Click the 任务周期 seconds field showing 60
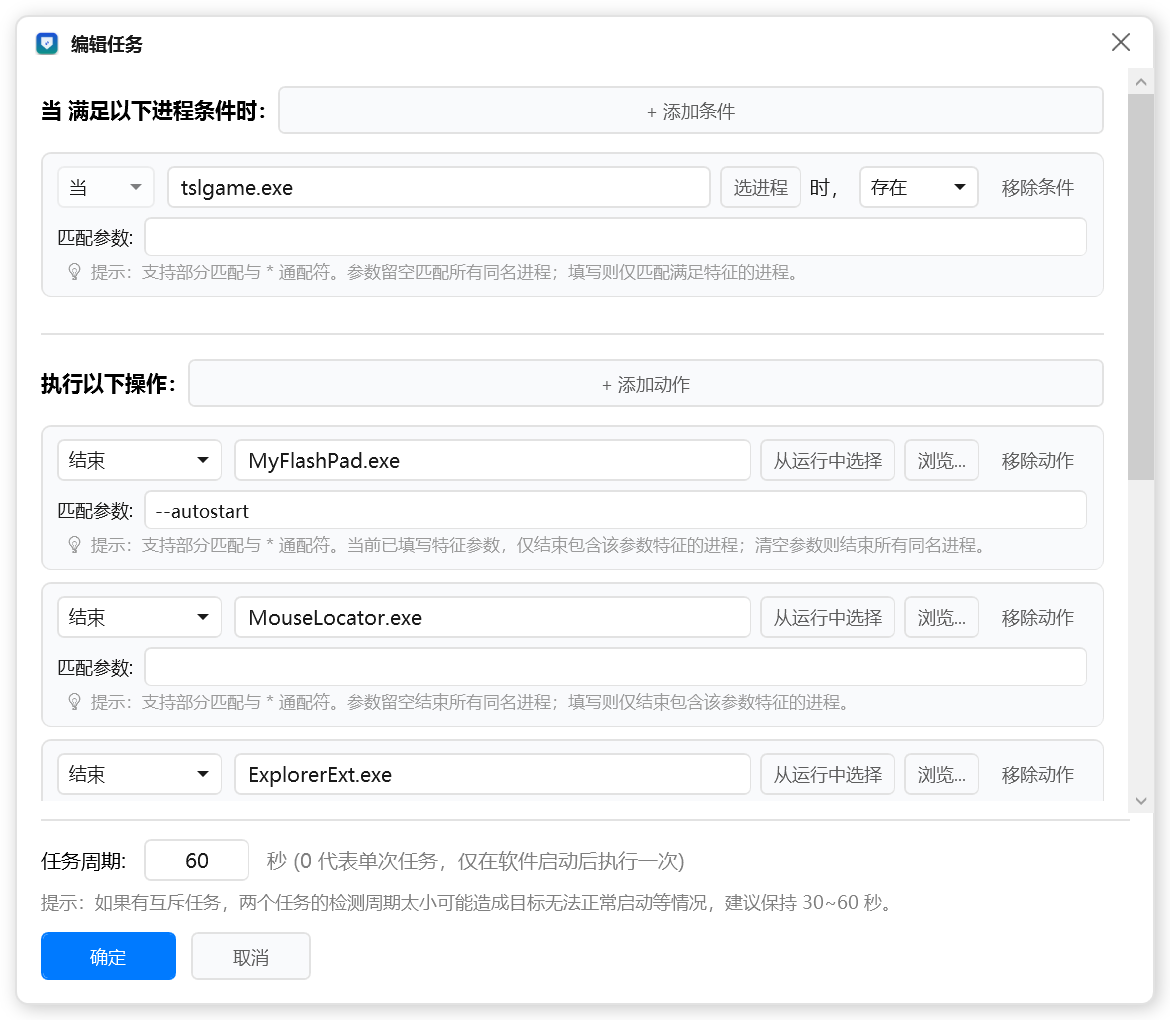Image resolution: width=1170 pixels, height=1020 pixels. coord(196,860)
